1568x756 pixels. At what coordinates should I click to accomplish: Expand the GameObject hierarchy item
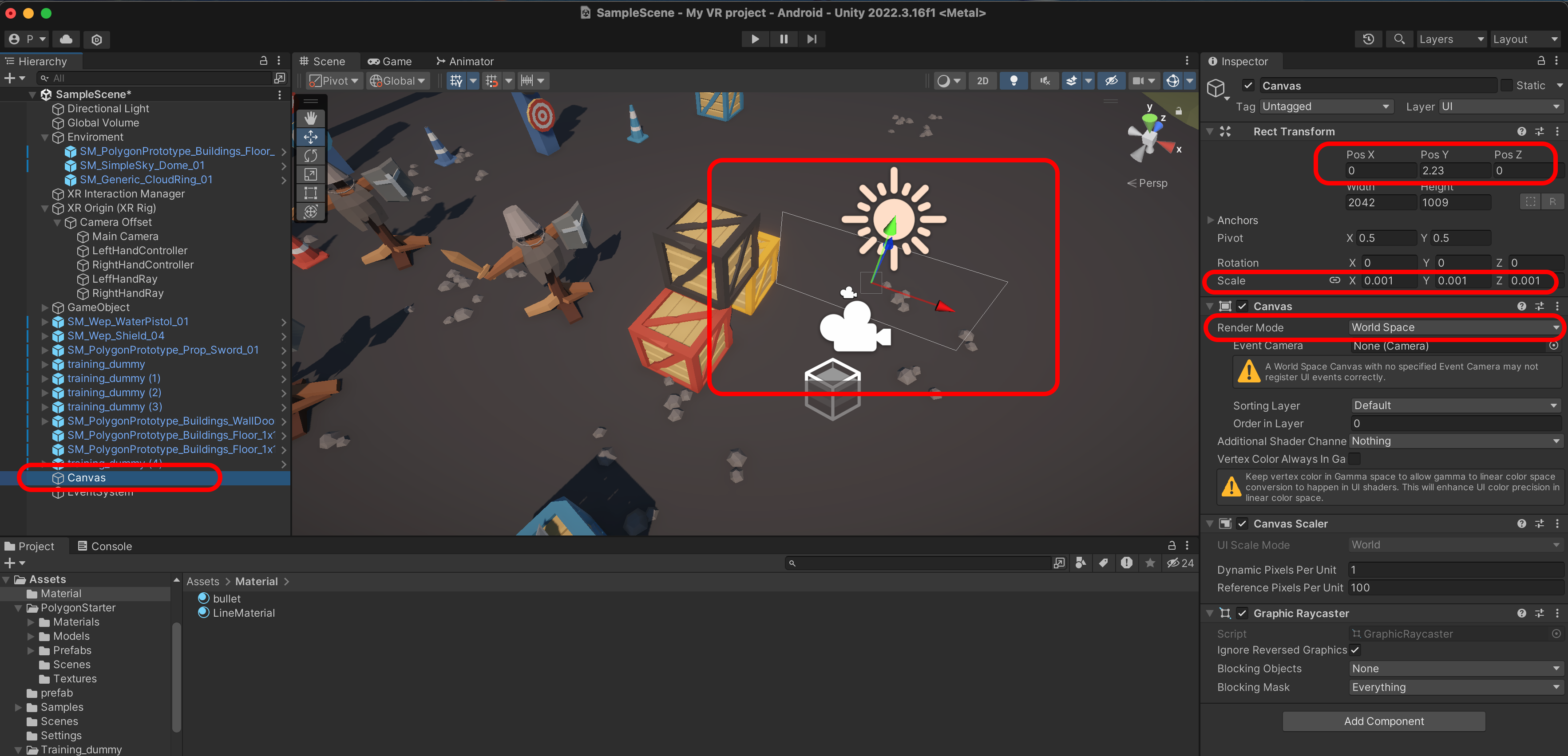[44, 308]
